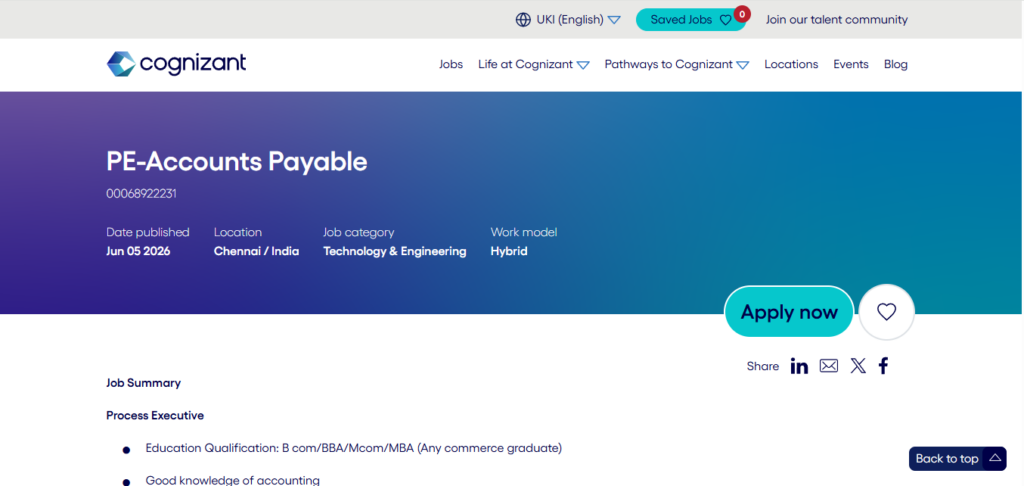This screenshot has height=486, width=1024.
Task: Click Good knowledge of accounting line
Action: coord(232,481)
